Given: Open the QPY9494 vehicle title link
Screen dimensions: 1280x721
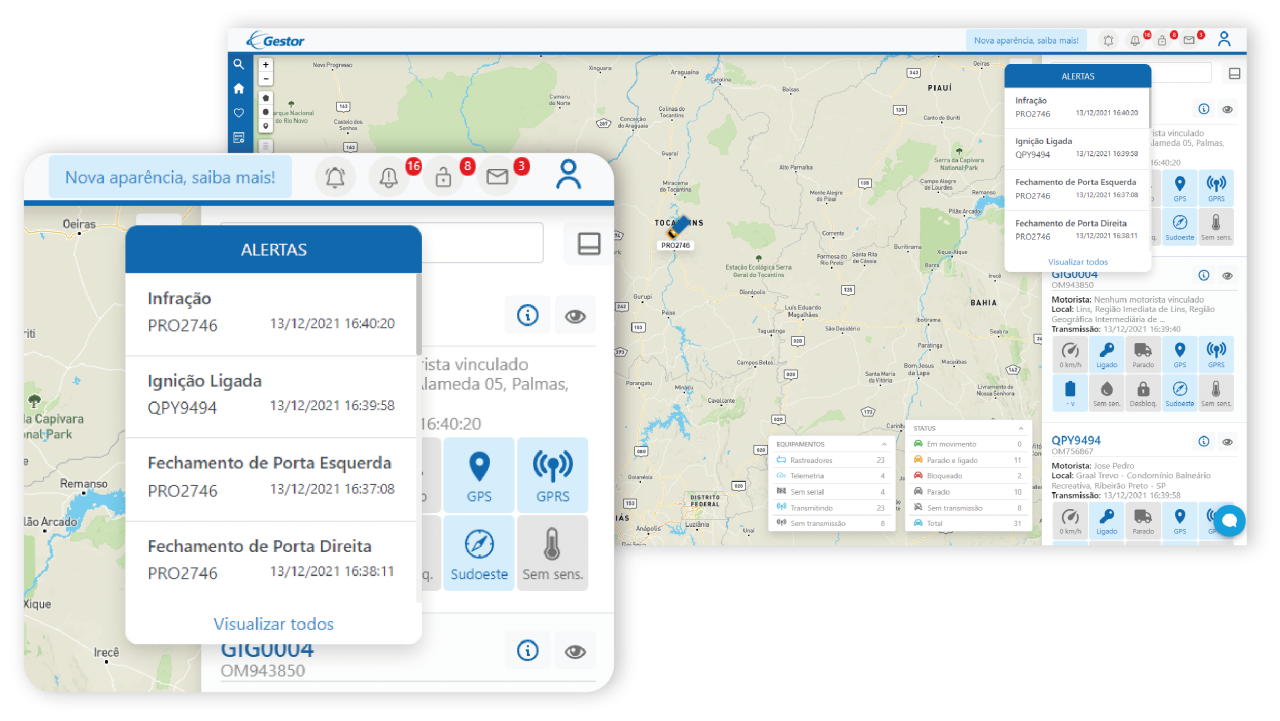Looking at the screenshot, I should pyautogui.click(x=1076, y=440).
